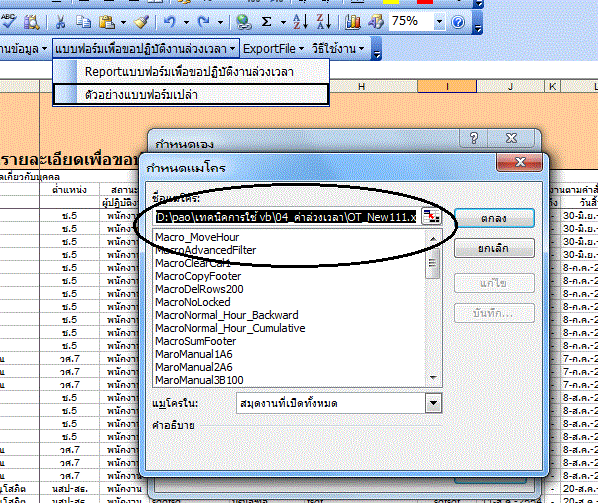The image size is (598, 503).
Task: Click the Spelling check ABC icon
Action: pos(8,22)
